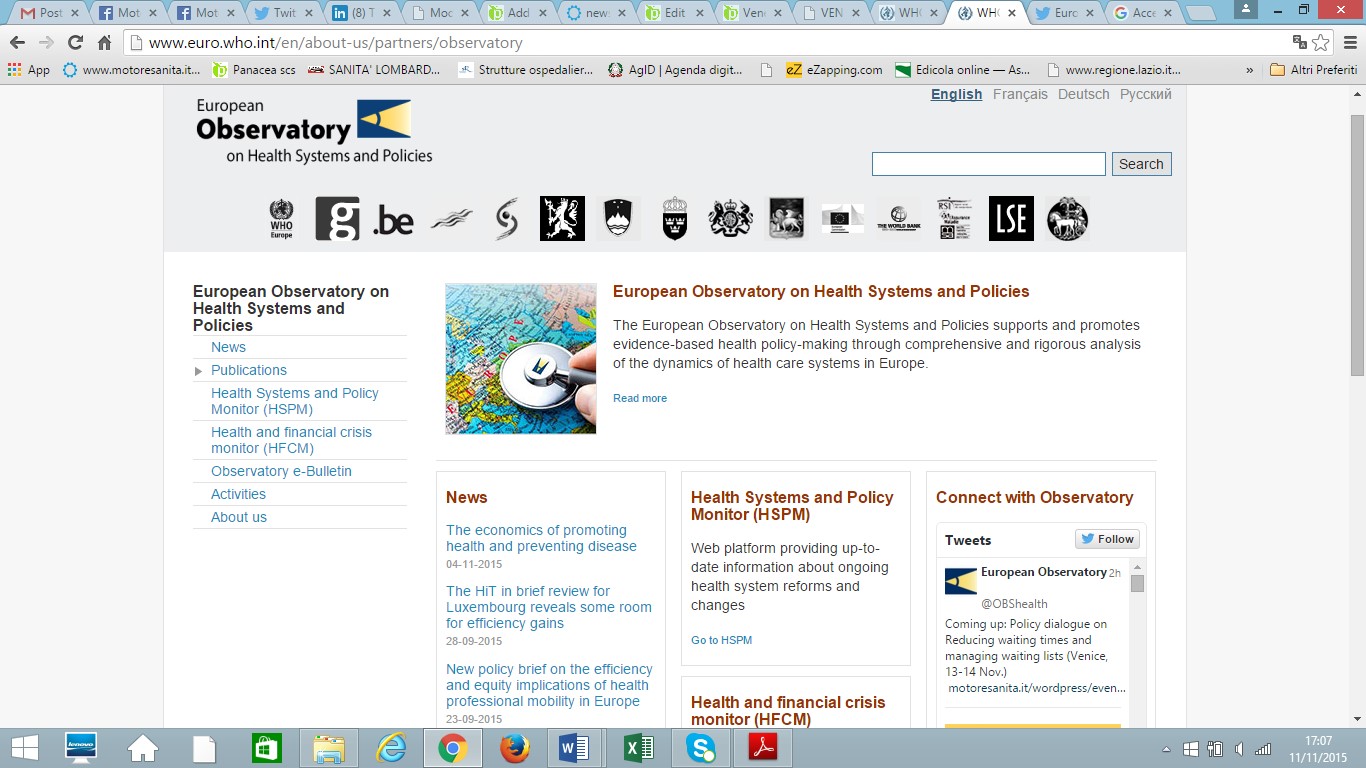This screenshot has width=1366, height=768.
Task: Click the UK royal coat of arms logo
Action: [730, 218]
